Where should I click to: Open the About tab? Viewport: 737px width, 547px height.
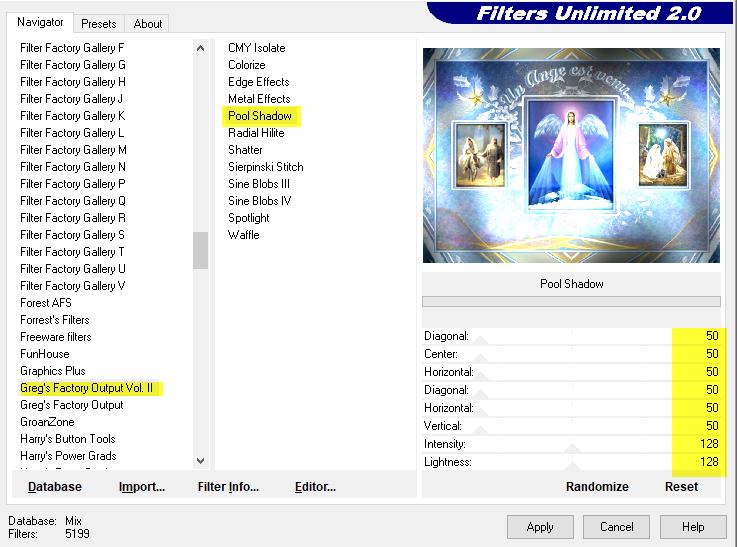[x=148, y=23]
